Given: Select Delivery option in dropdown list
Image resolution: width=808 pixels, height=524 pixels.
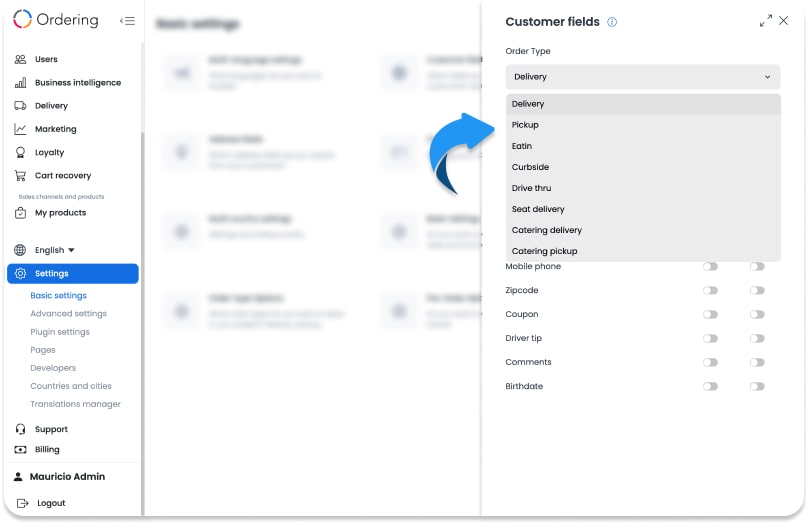Looking at the screenshot, I should (x=643, y=104).
